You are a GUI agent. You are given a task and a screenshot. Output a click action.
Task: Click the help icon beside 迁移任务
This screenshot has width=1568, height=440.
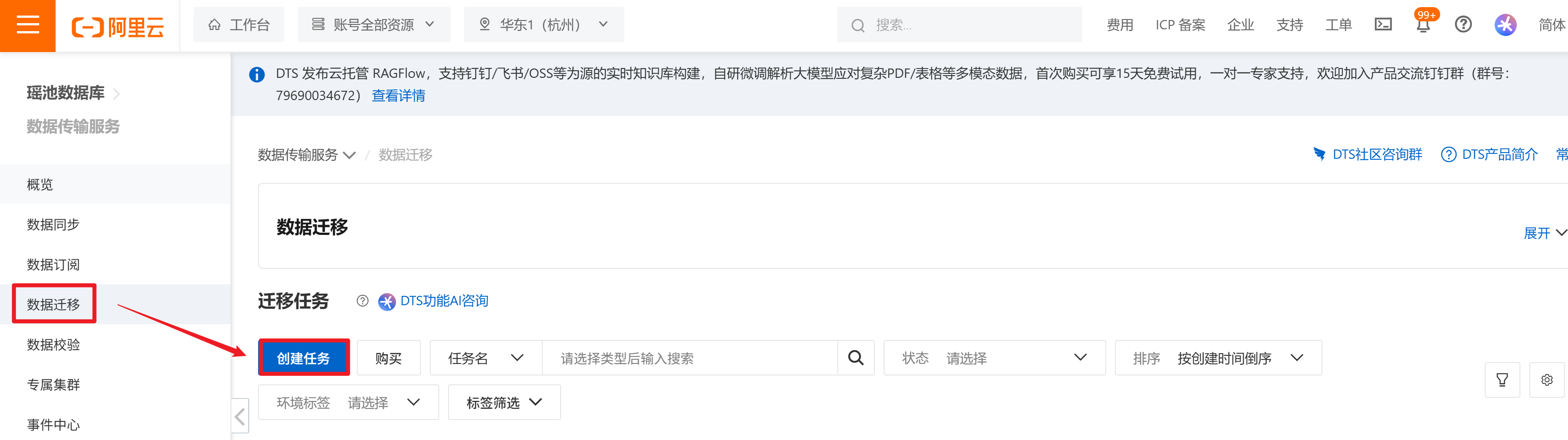pyautogui.click(x=363, y=301)
